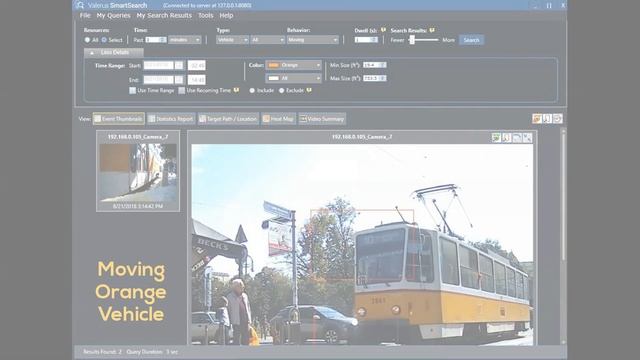Click middle icon in results toolbar at right
The height and width of the screenshot is (360, 640).
point(547,118)
